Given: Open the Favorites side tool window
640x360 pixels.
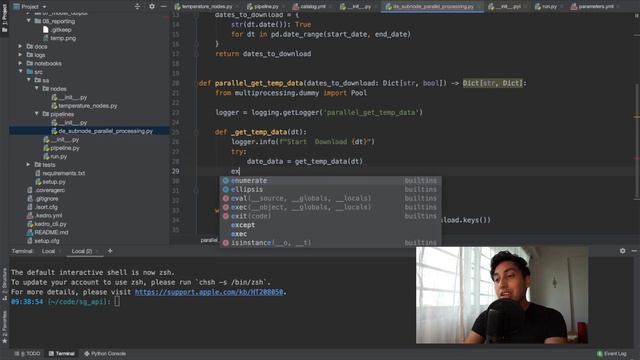Looking at the screenshot, I should pyautogui.click(x=4, y=327).
